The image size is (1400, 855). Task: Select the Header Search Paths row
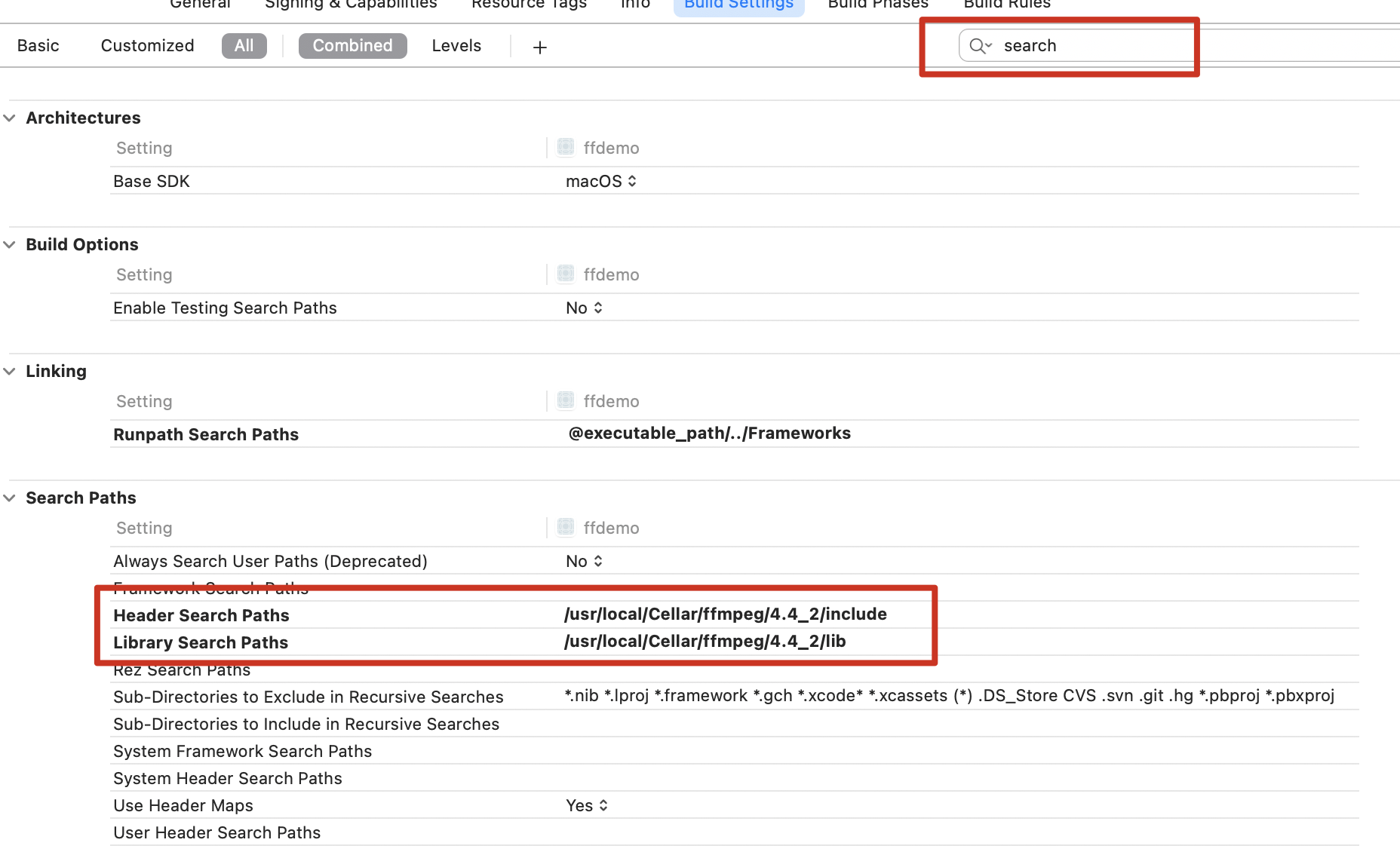pos(201,616)
